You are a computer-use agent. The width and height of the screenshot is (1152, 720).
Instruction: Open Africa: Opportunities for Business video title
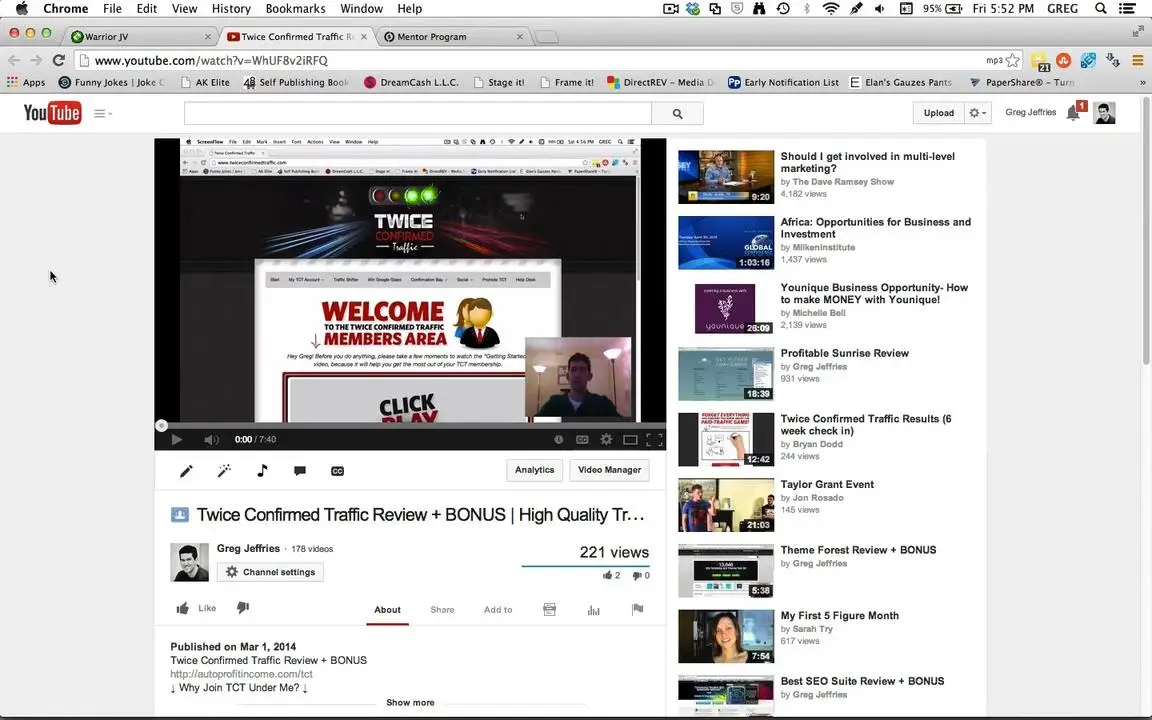(x=876, y=228)
